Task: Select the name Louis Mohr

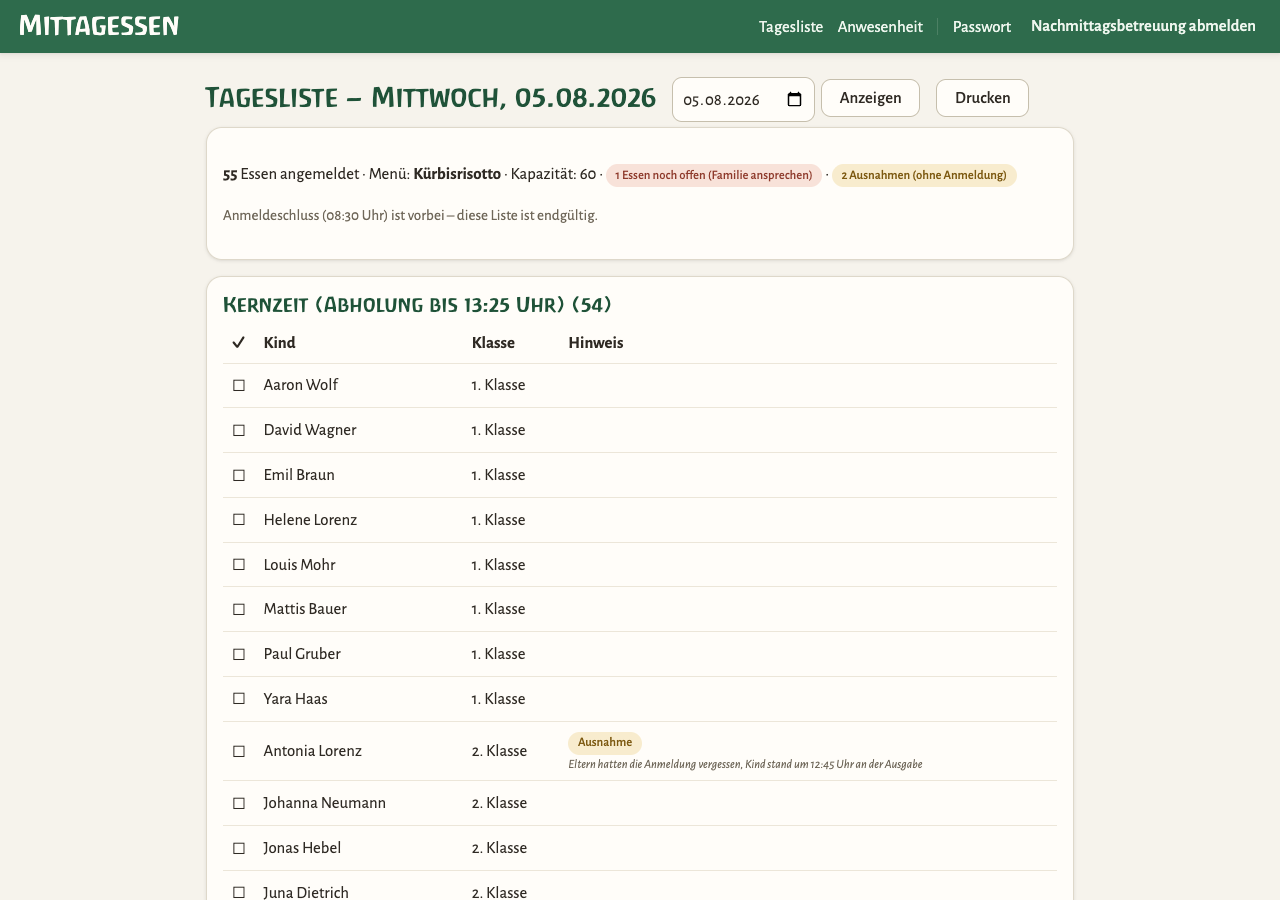Action: pos(300,565)
